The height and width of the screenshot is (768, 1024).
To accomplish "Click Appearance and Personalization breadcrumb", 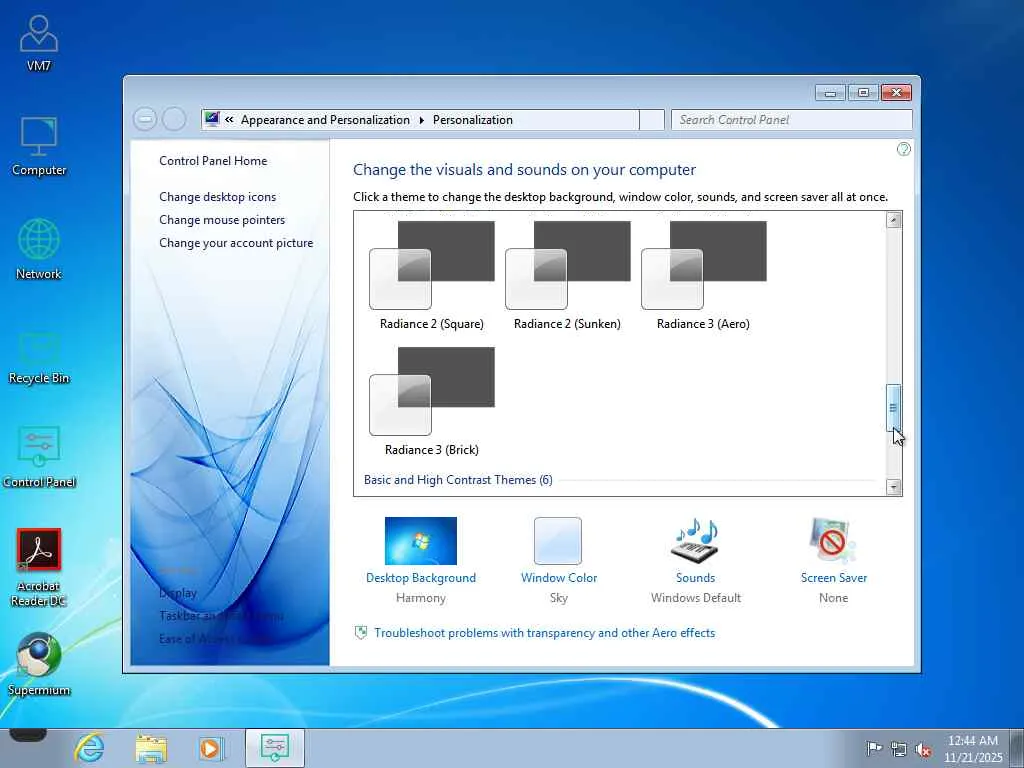I will [325, 120].
